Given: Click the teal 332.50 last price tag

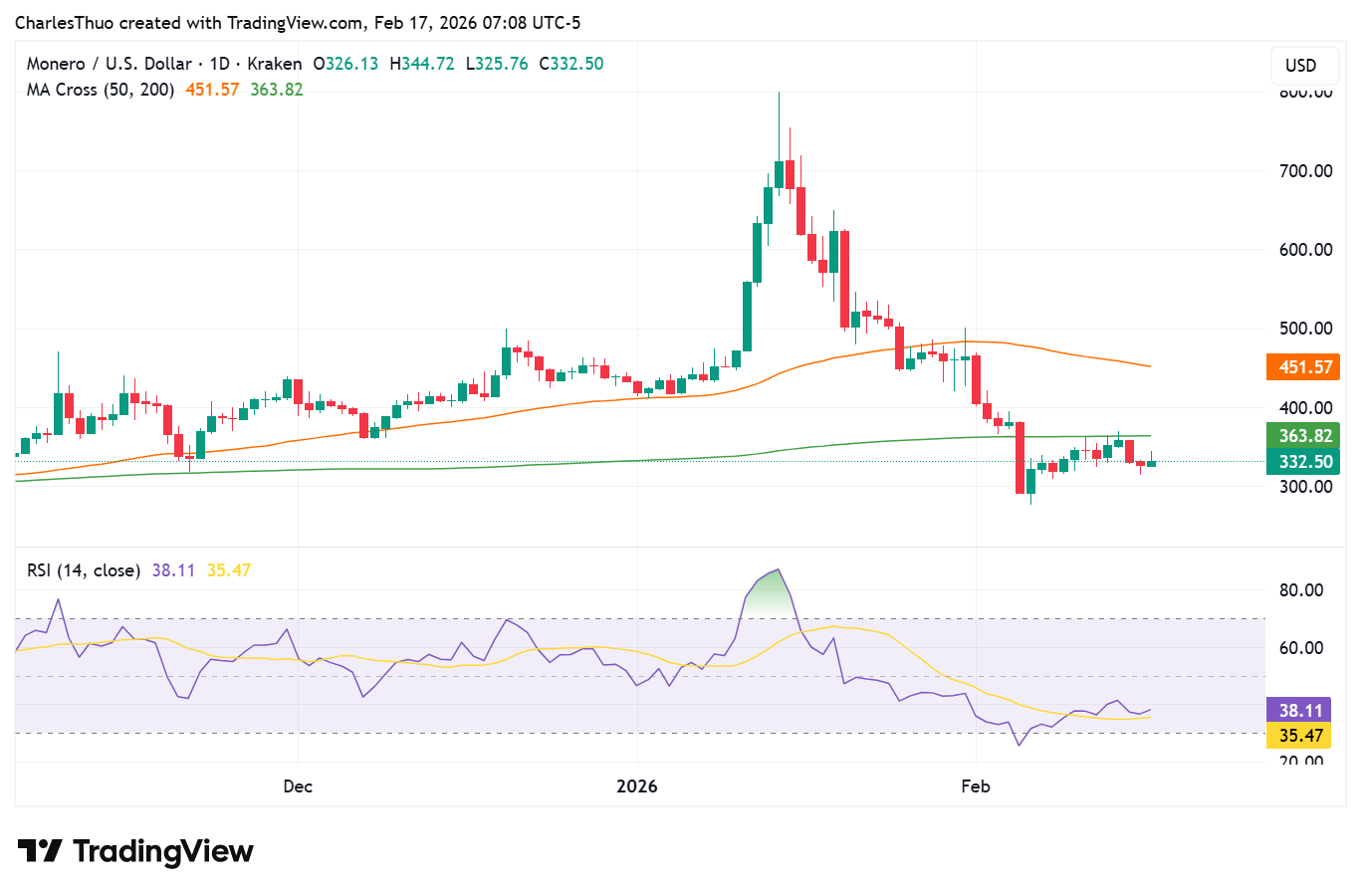Looking at the screenshot, I should 1302,462.
